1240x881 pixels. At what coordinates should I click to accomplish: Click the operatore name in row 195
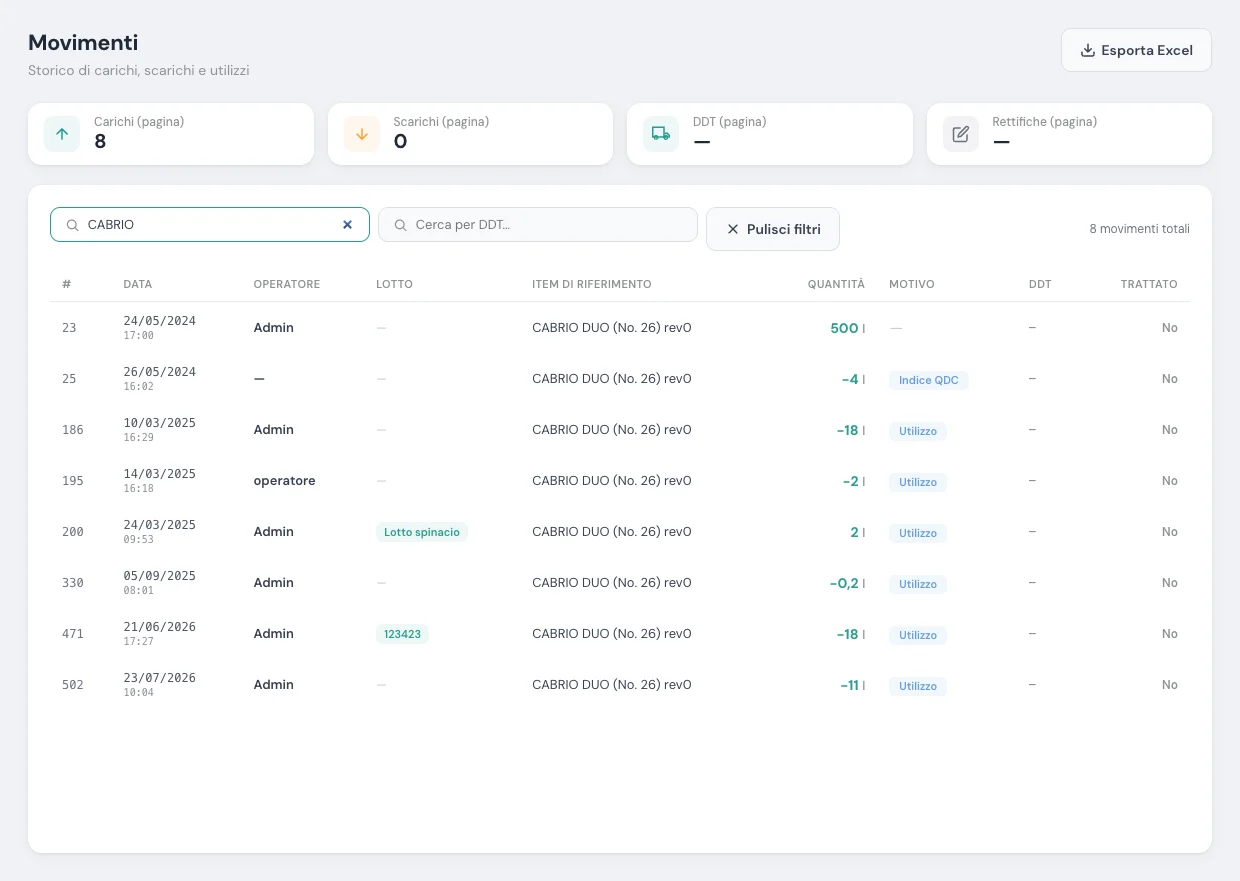click(284, 481)
